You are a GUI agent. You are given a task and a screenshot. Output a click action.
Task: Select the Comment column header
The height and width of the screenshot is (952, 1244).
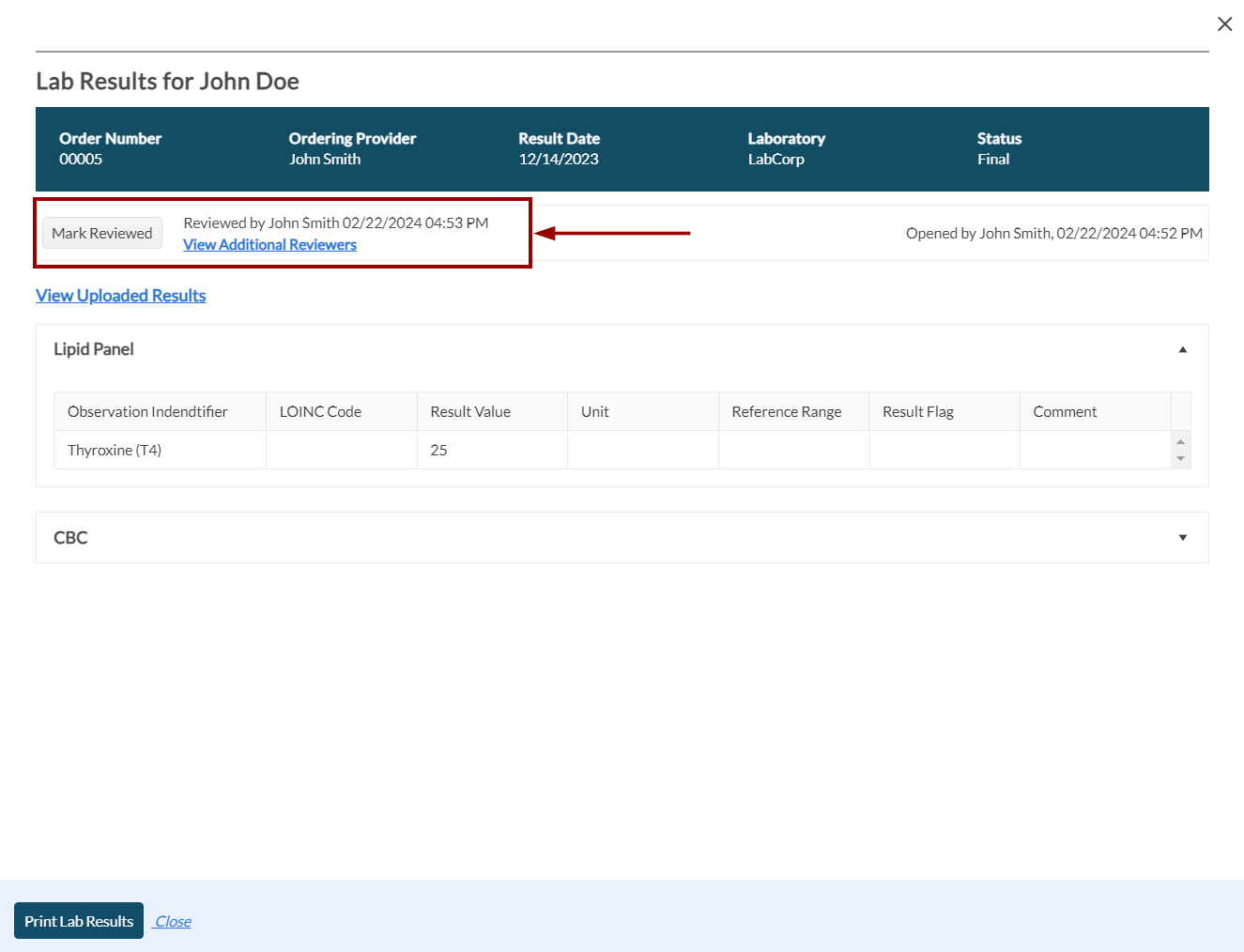coord(1065,411)
